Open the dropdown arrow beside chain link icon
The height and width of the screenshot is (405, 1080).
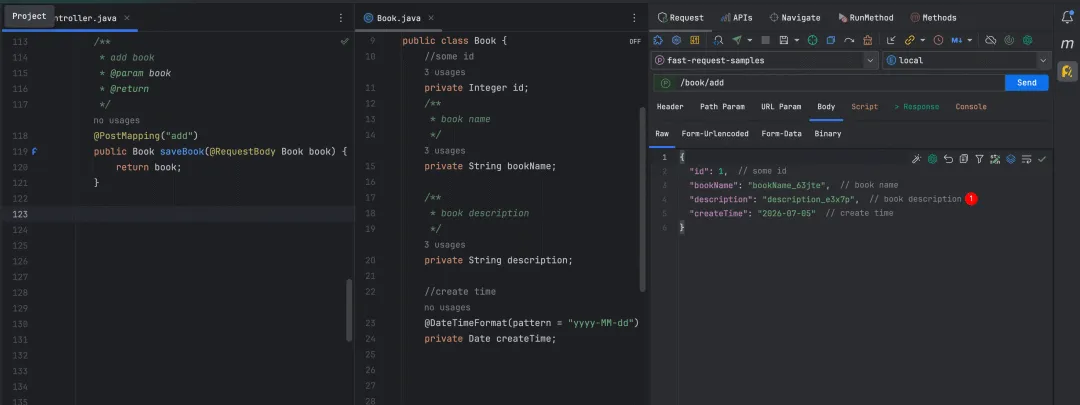(x=923, y=40)
